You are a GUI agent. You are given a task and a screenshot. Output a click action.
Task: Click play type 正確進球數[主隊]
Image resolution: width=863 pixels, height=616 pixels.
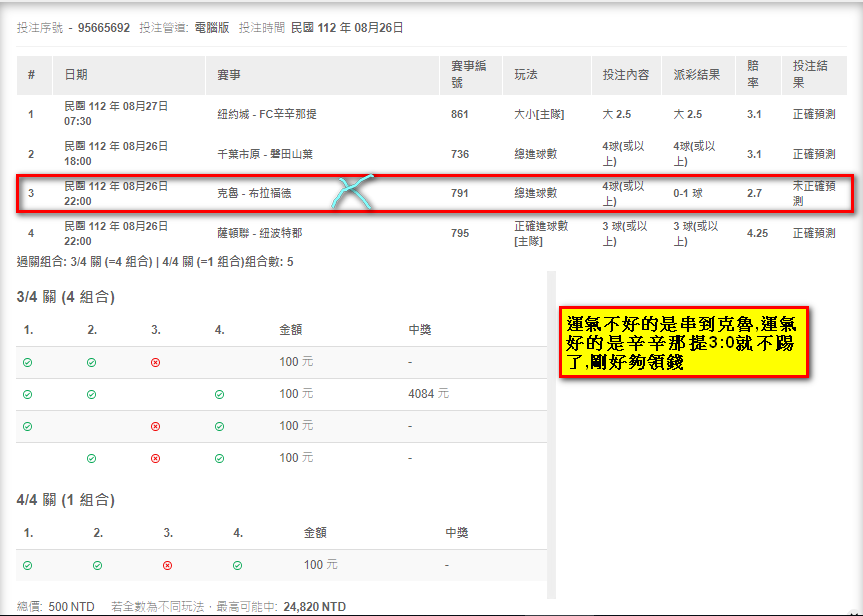541,233
